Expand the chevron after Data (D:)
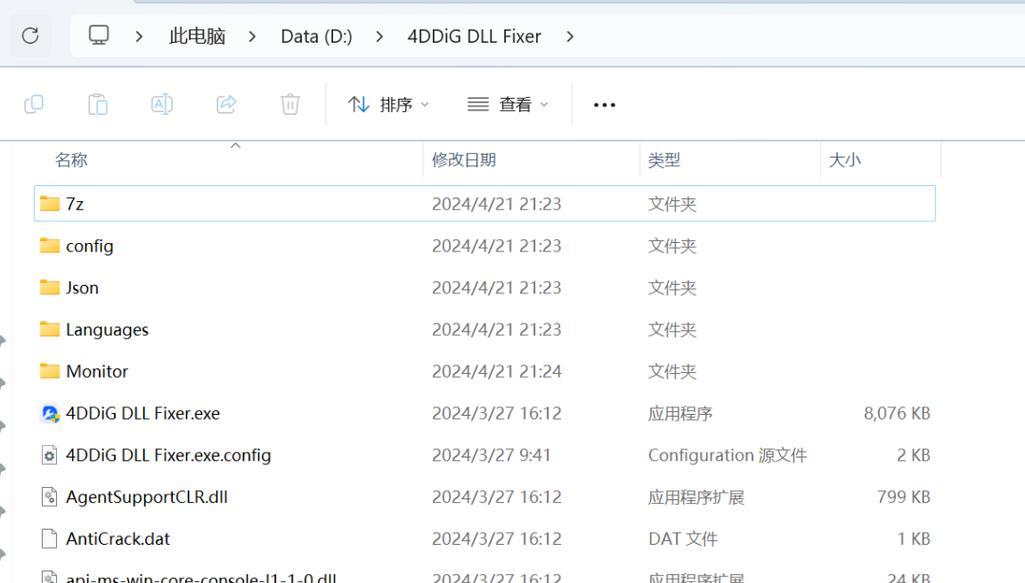This screenshot has width=1025, height=583. point(379,37)
